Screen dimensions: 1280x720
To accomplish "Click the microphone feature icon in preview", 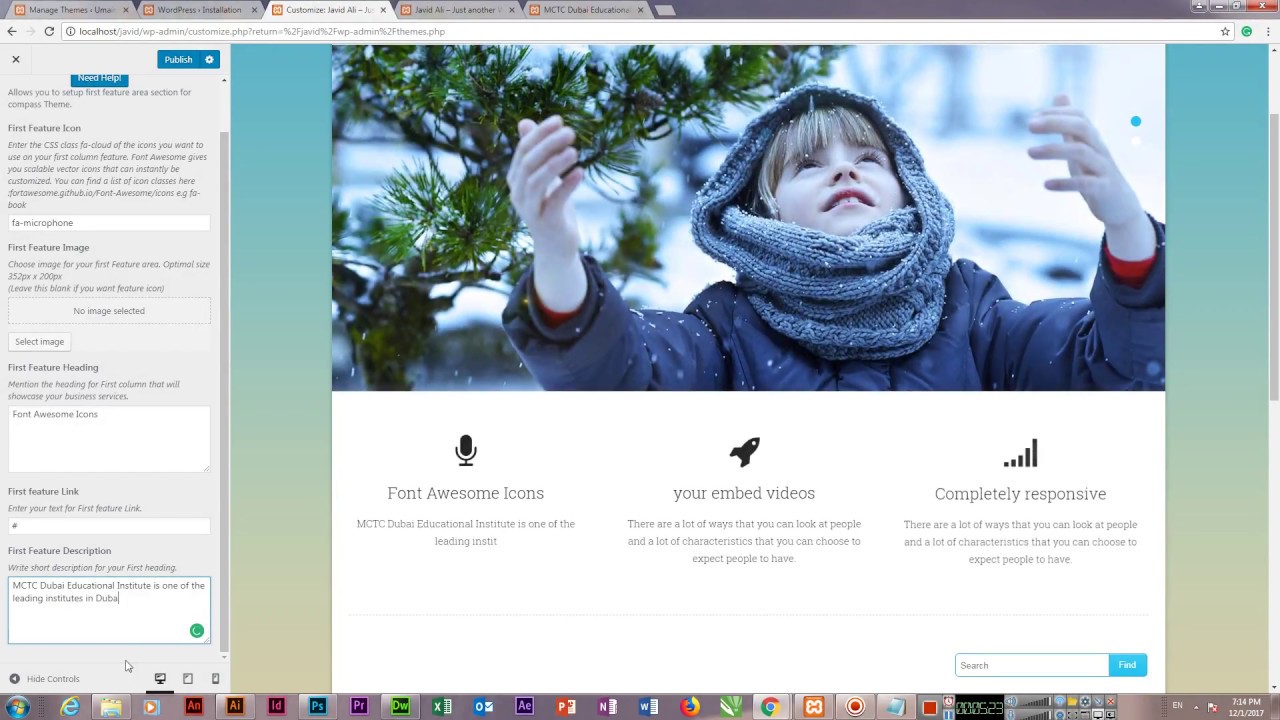I will coord(466,451).
